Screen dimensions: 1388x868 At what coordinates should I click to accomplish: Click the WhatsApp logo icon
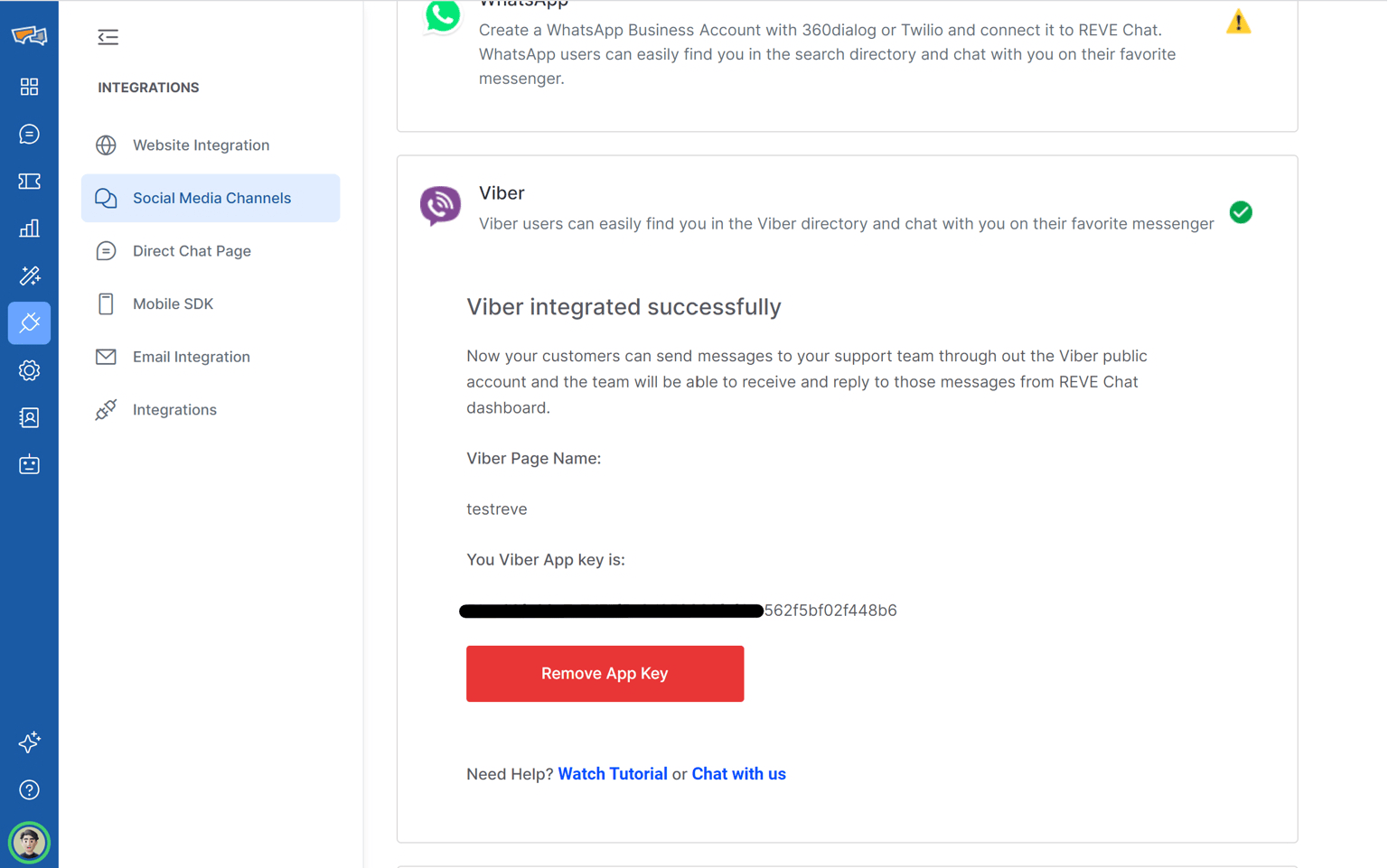tap(442, 16)
